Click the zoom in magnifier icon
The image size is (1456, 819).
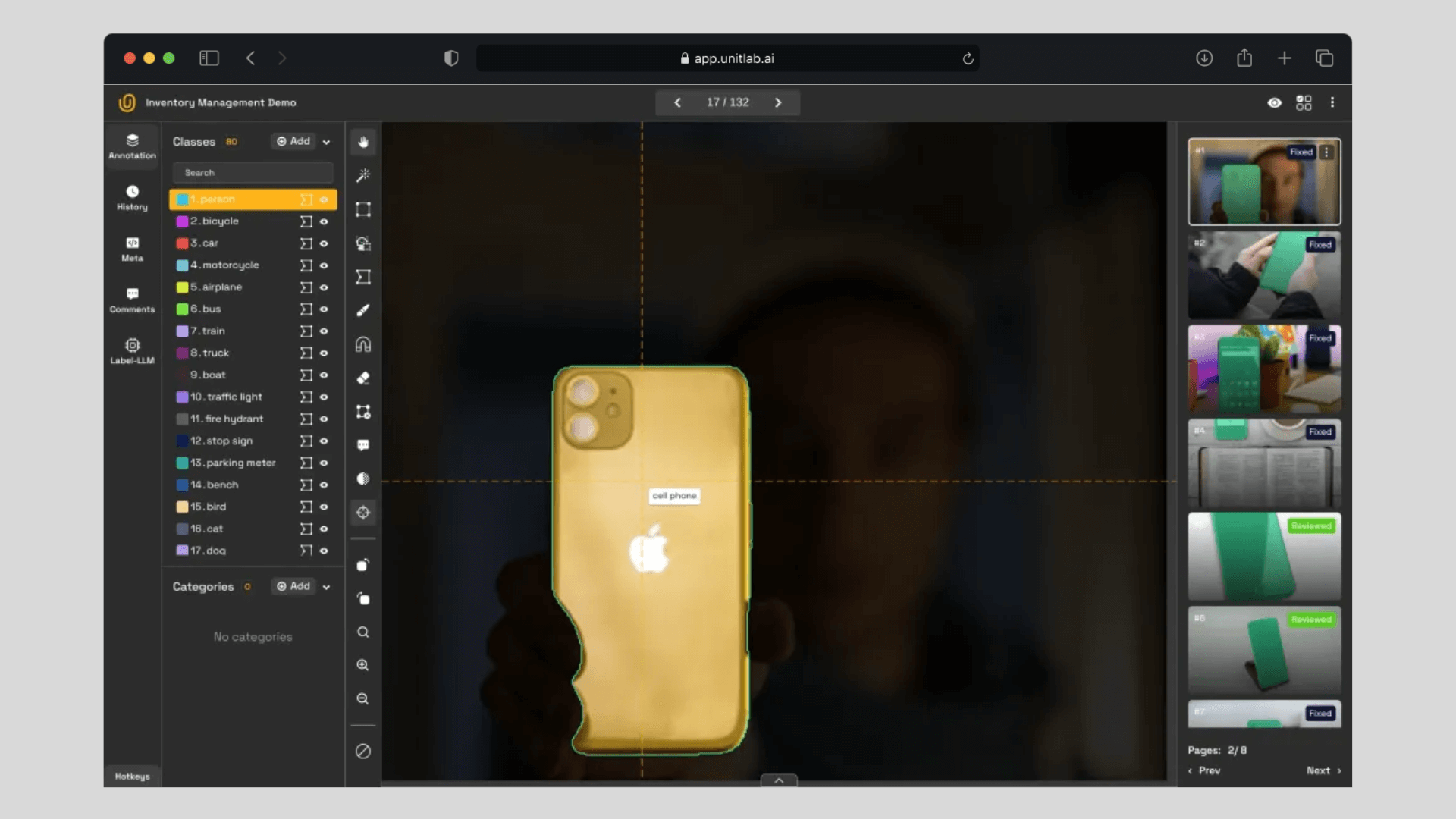coord(363,665)
